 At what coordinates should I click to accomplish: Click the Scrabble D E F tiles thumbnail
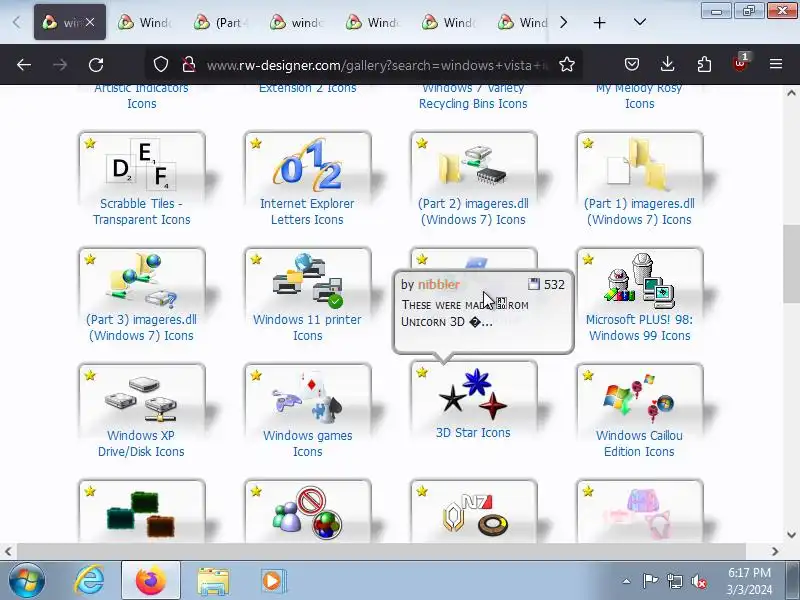pos(142,164)
